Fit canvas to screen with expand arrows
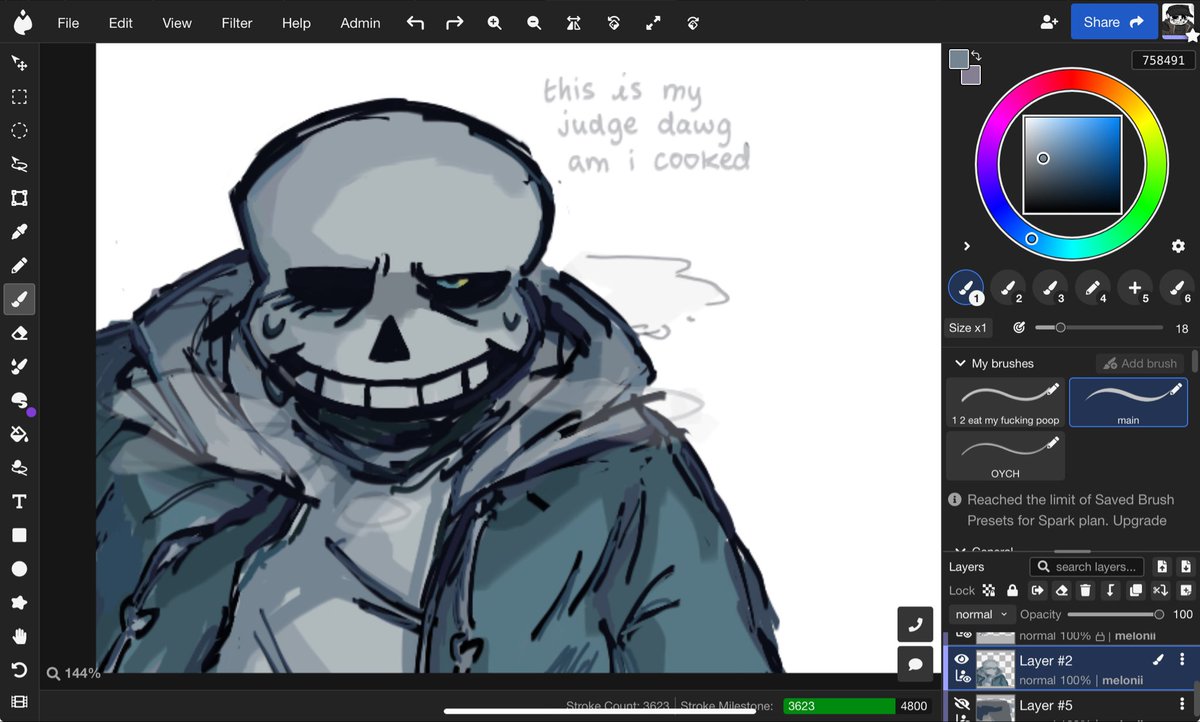1200x722 pixels. 653,22
